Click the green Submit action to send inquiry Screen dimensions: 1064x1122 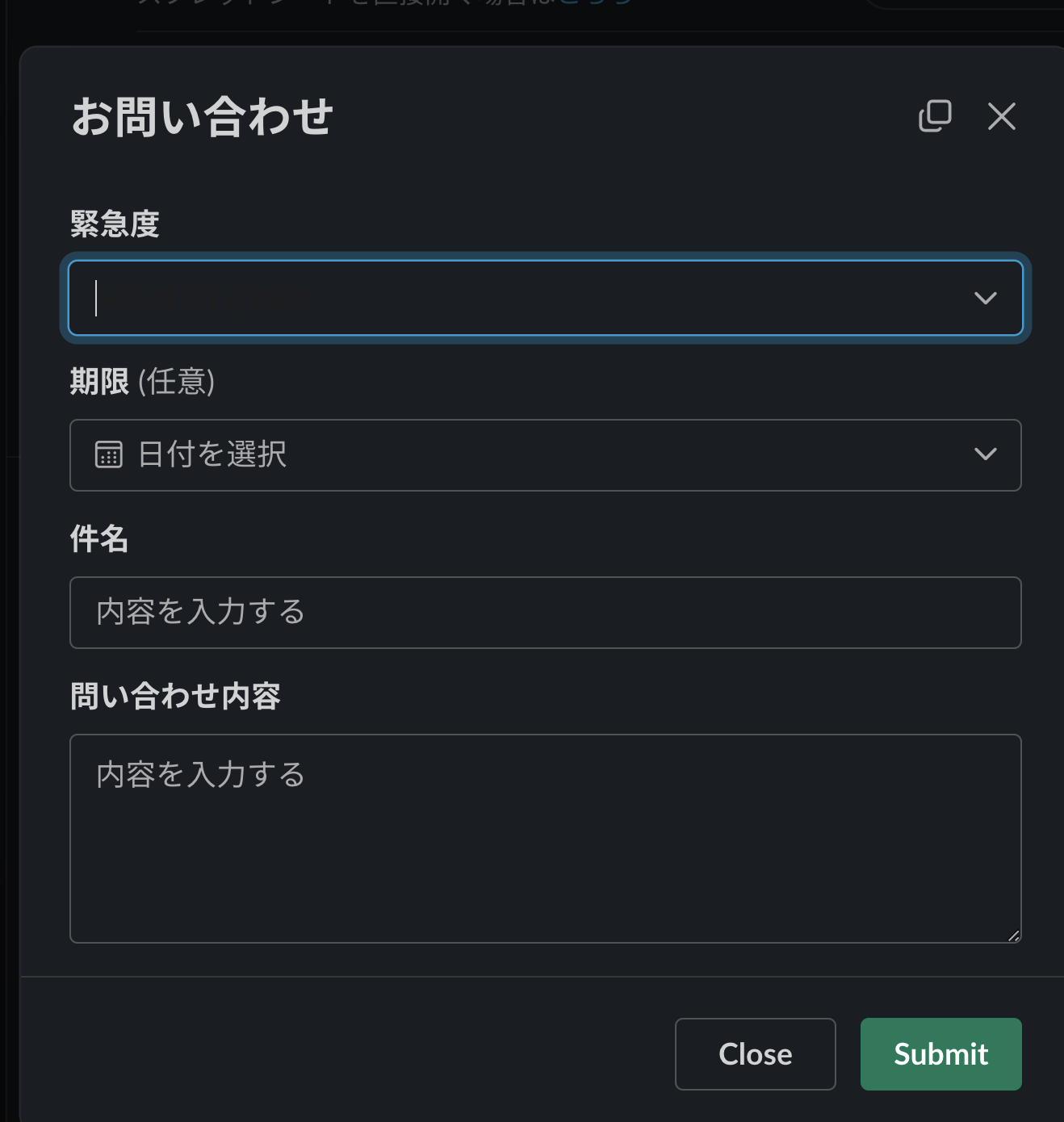[940, 1054]
